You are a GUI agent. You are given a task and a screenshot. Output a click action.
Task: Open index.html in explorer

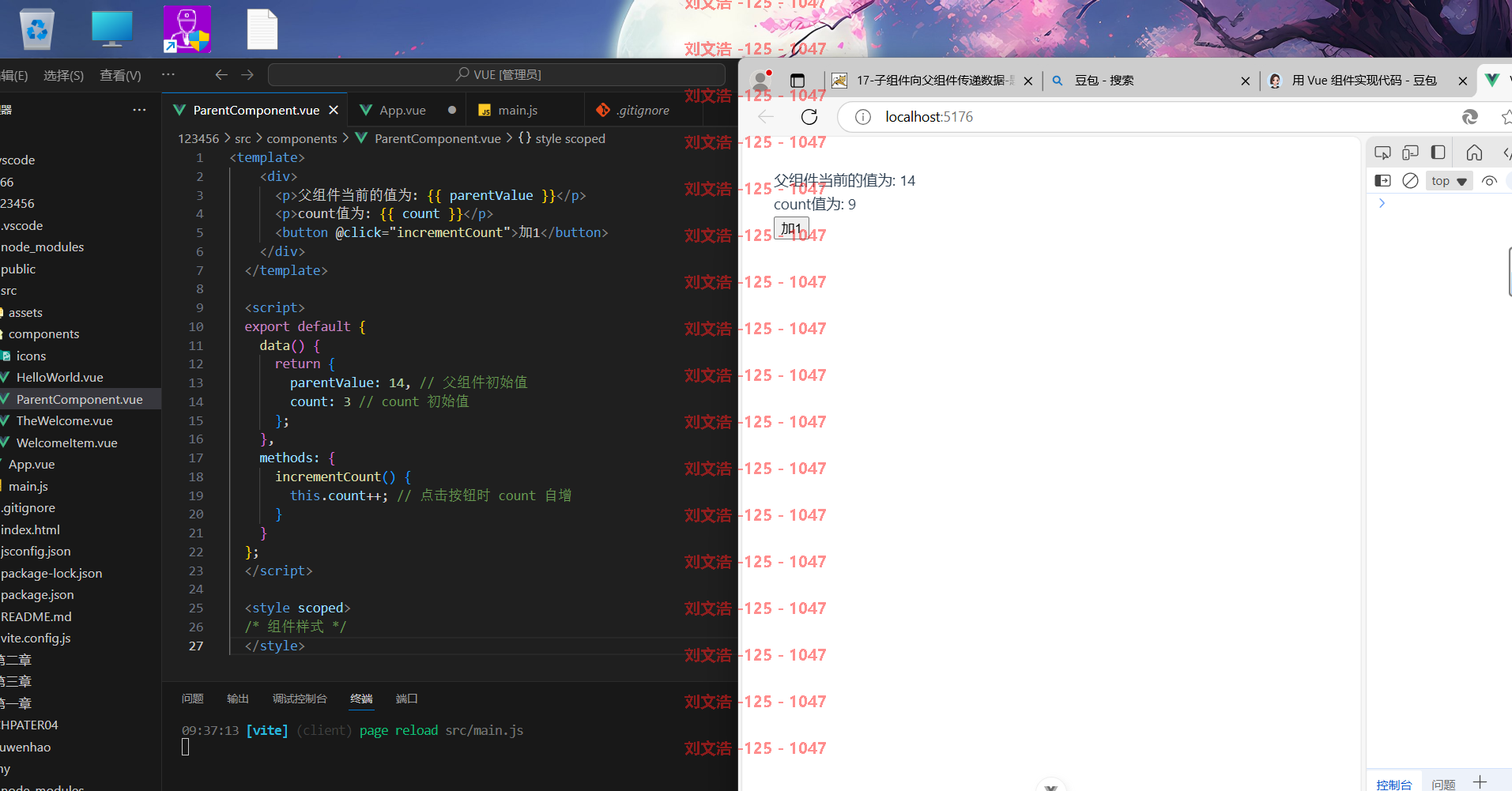pyautogui.click(x=30, y=529)
